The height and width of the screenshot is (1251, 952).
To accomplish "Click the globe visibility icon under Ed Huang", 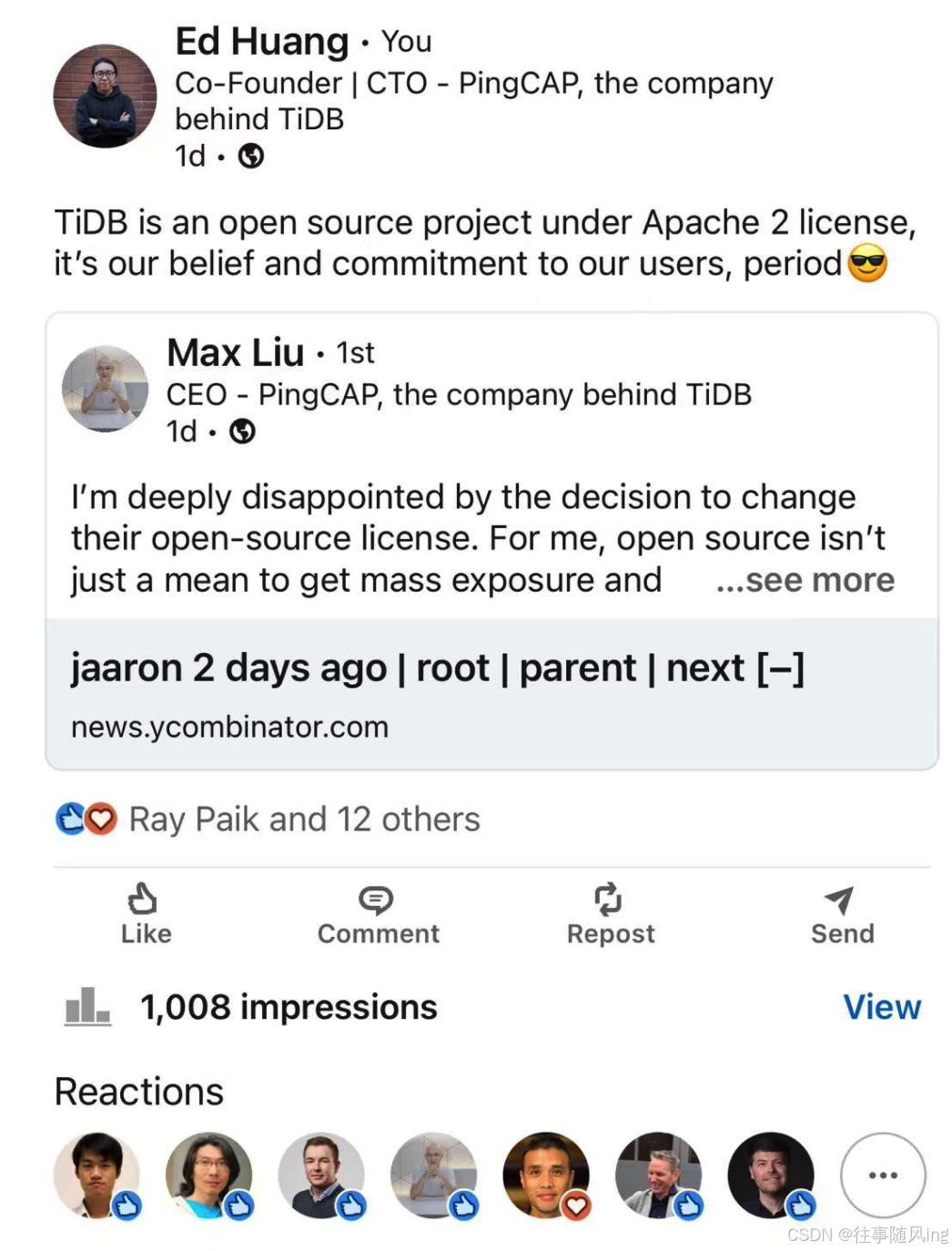I will 251,157.
